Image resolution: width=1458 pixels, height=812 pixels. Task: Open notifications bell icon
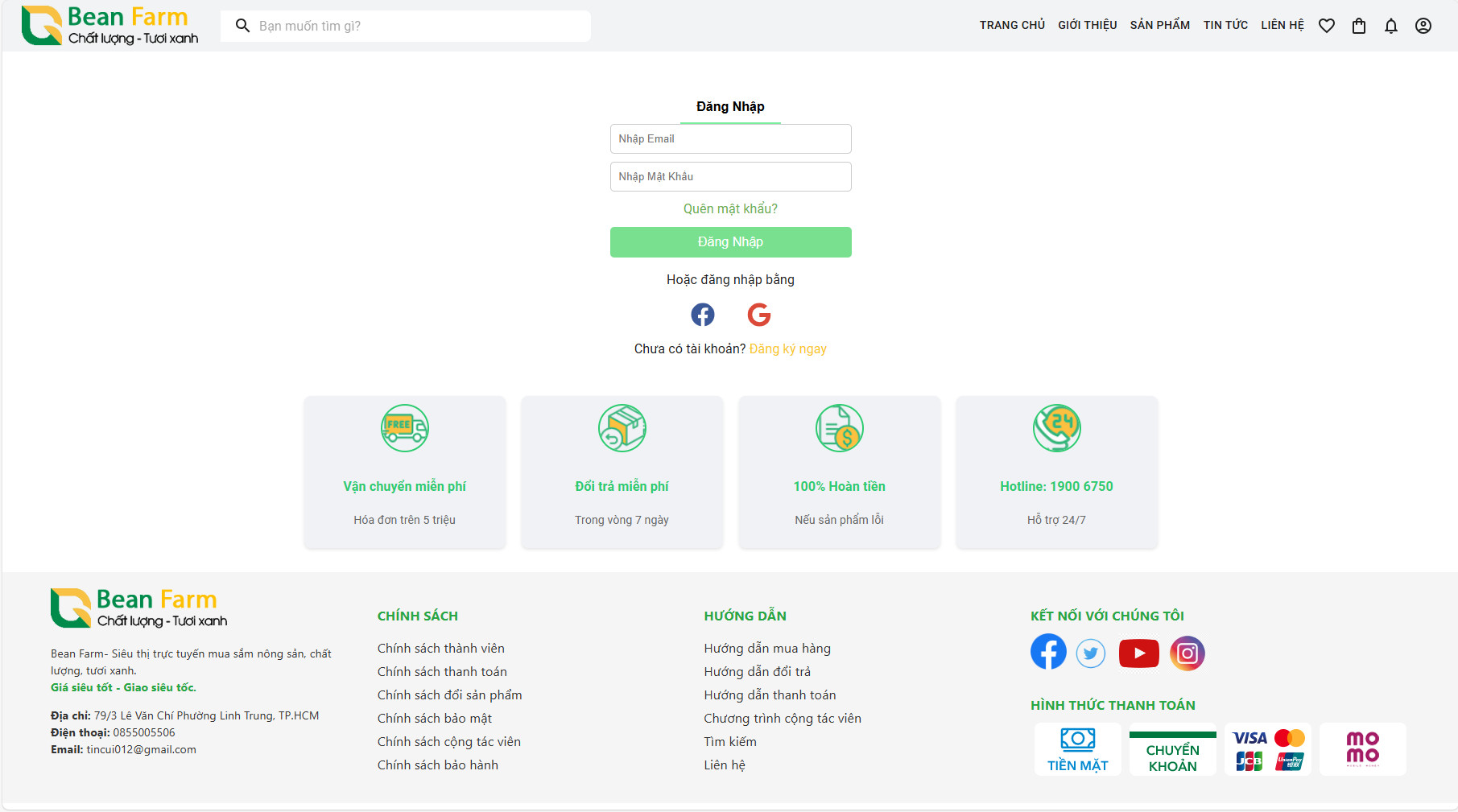pos(1391,26)
